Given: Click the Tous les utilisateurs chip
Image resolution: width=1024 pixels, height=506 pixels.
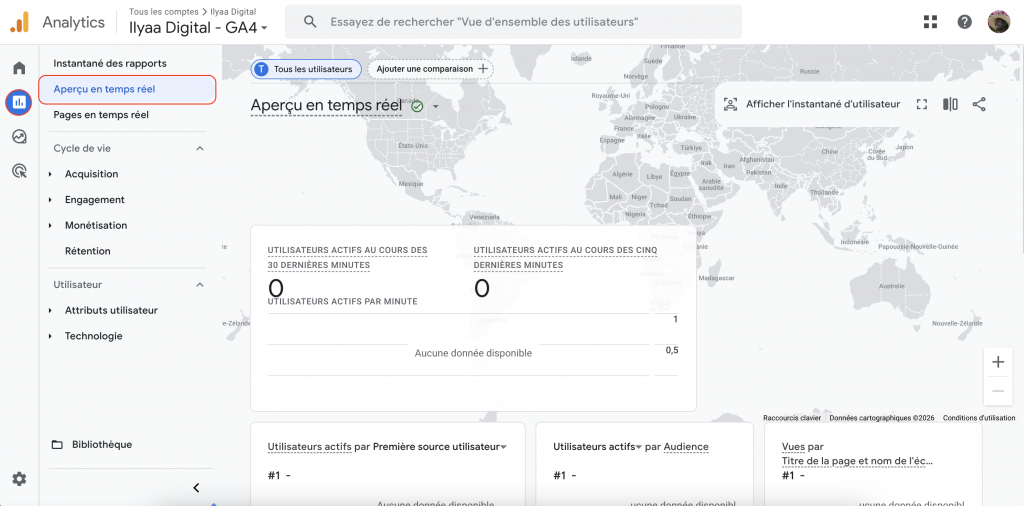Looking at the screenshot, I should click(306, 69).
